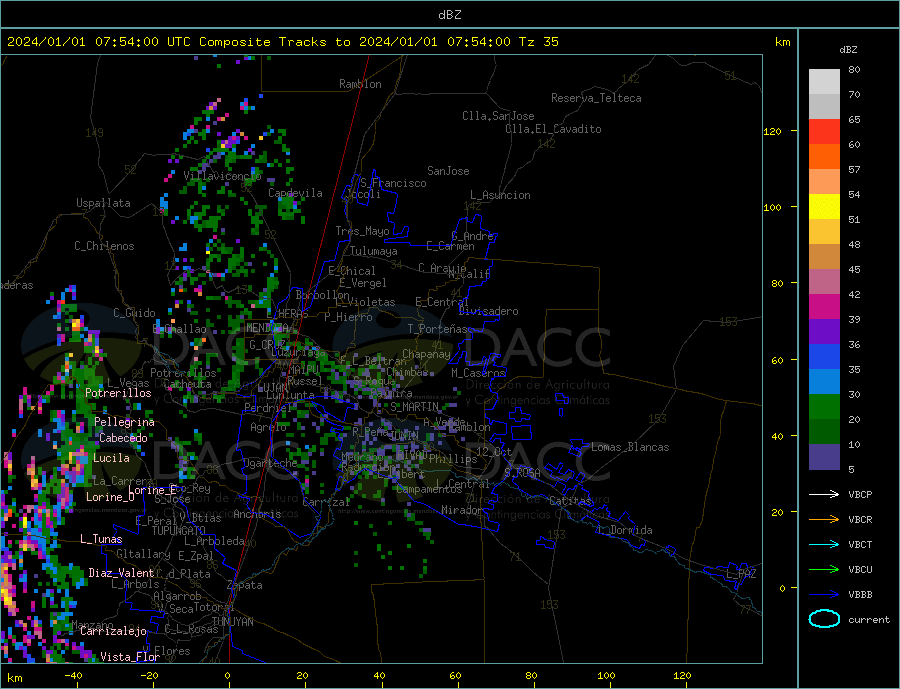The image size is (900, 689).
Task: Click the Capdevila place label
Action: pyautogui.click(x=295, y=193)
